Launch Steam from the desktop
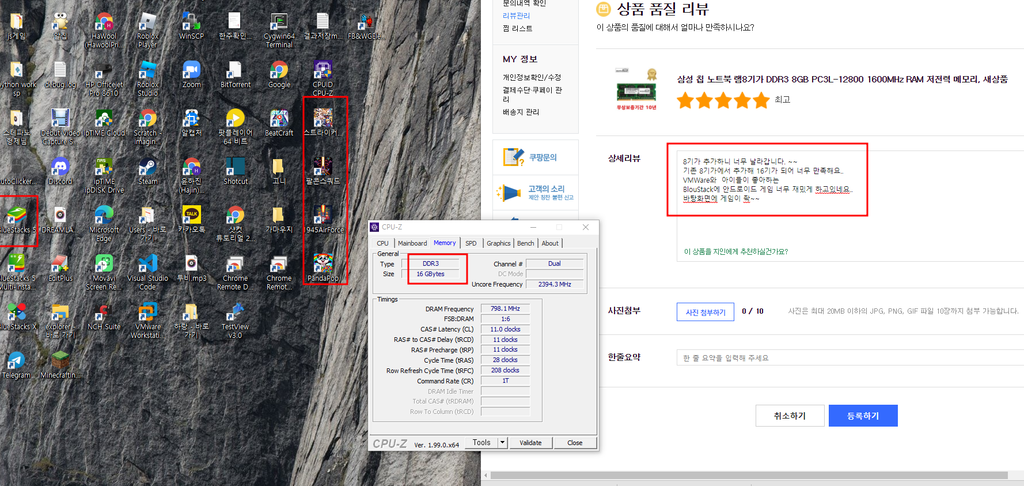This screenshot has height=486, width=1024. pos(147,171)
